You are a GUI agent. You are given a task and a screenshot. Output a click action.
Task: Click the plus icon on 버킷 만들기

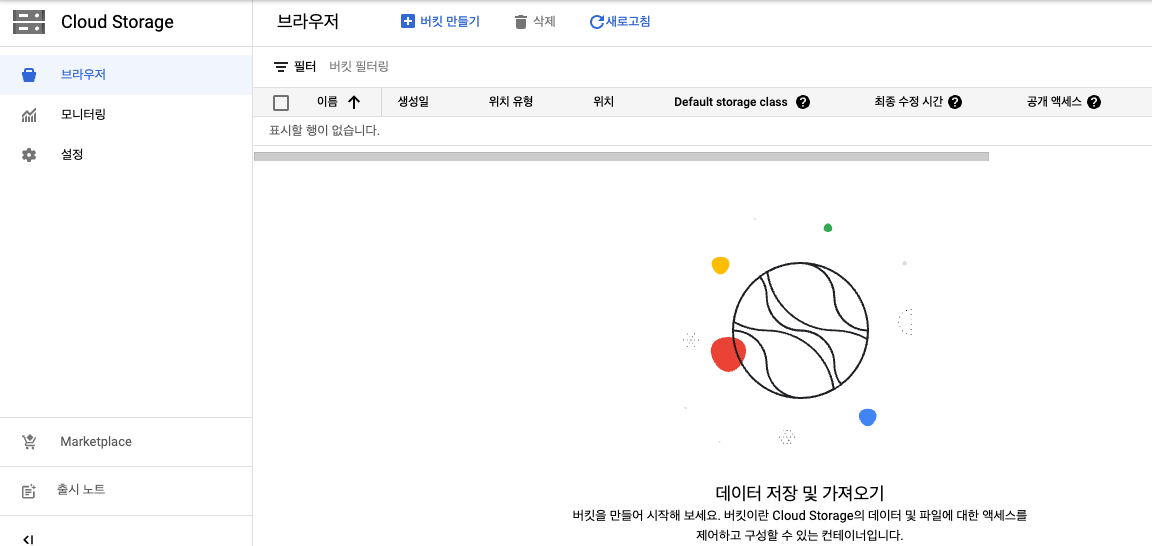[408, 21]
